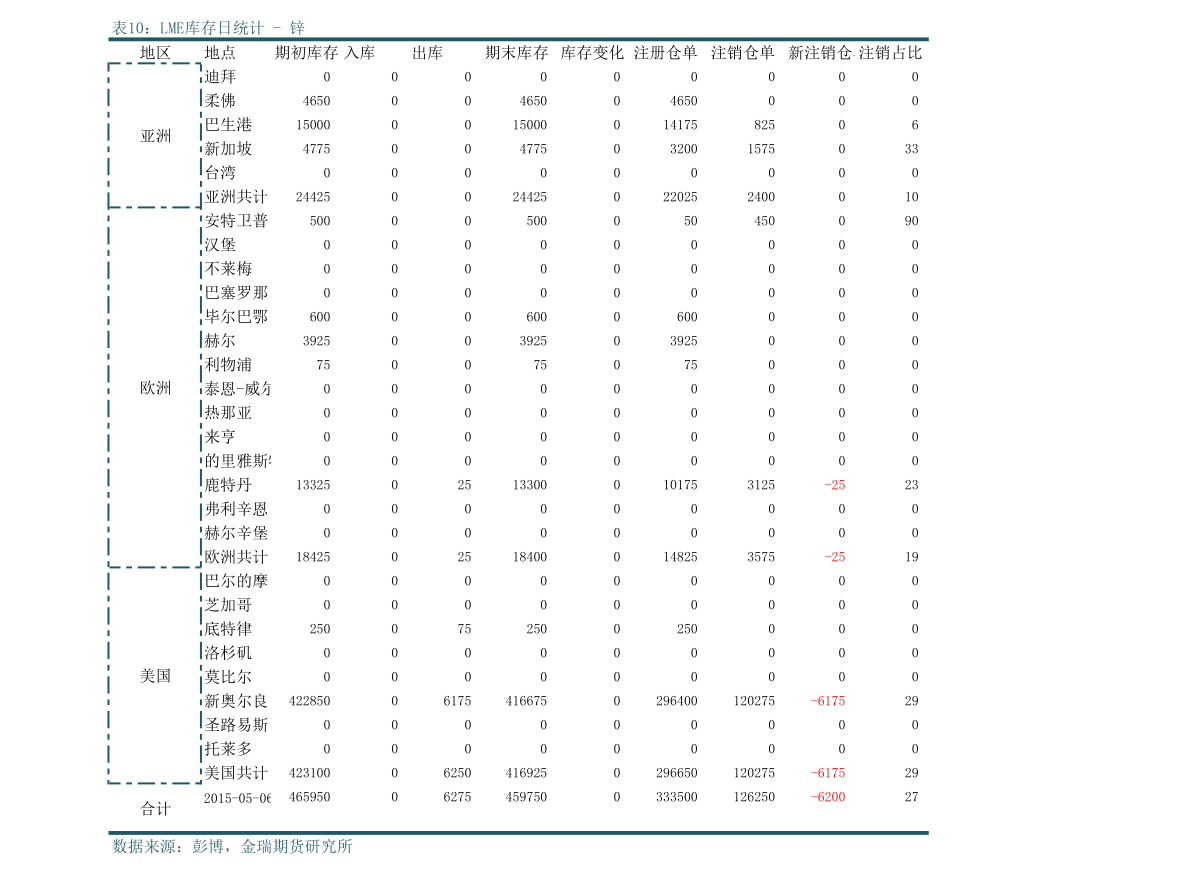Click the 注销仓单 column header
The width and height of the screenshot is (1191, 874).
point(743,52)
